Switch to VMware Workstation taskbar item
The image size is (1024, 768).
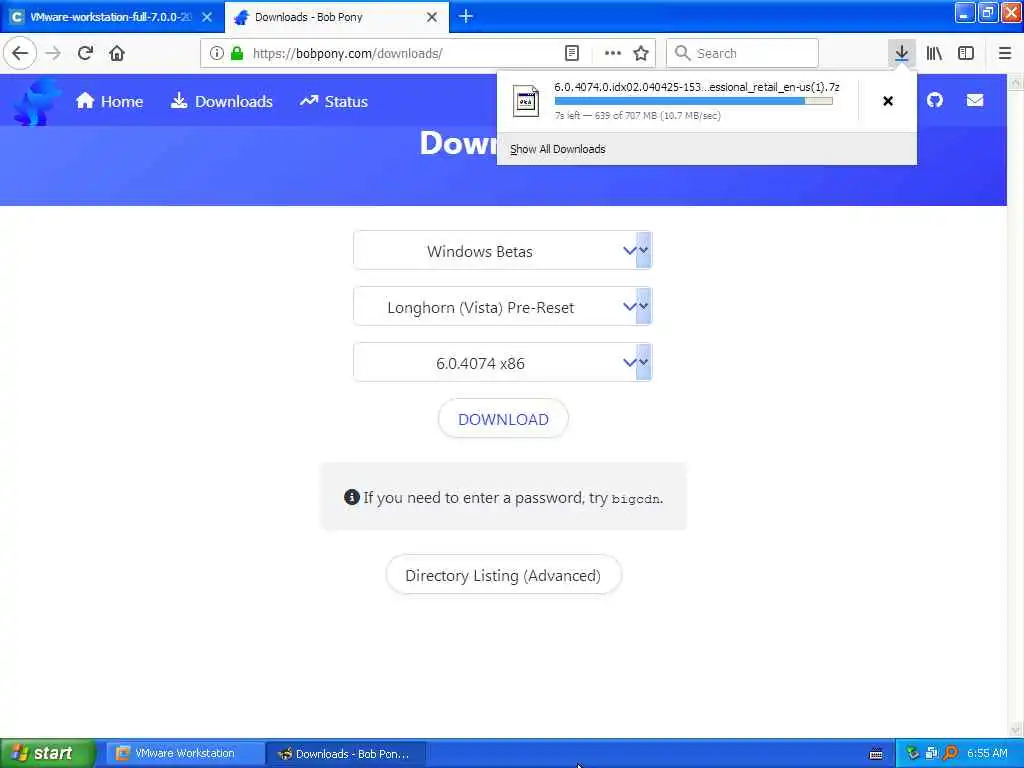click(185, 753)
